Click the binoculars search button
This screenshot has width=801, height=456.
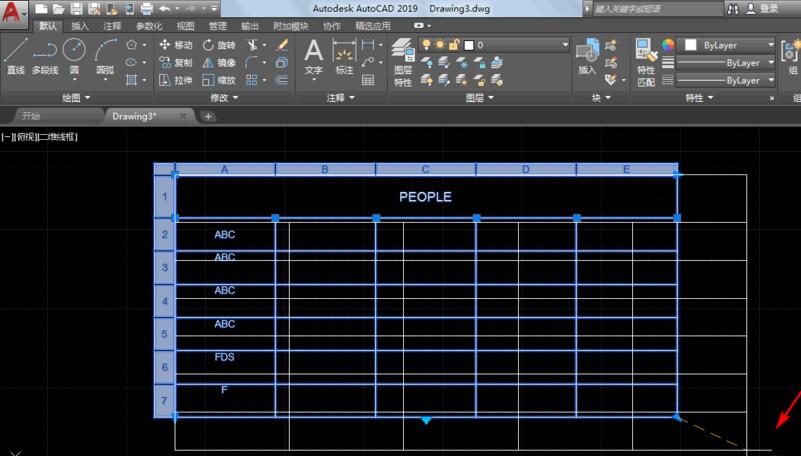733,9
